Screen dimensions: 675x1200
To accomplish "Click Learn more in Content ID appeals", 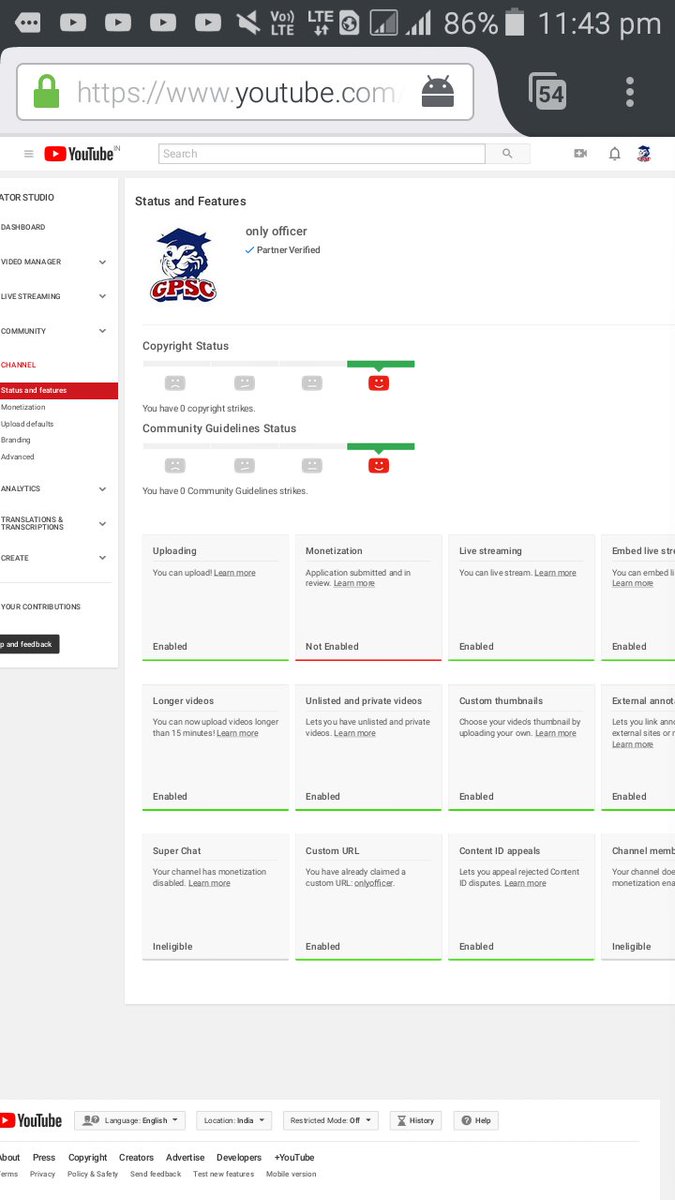I will (525, 883).
